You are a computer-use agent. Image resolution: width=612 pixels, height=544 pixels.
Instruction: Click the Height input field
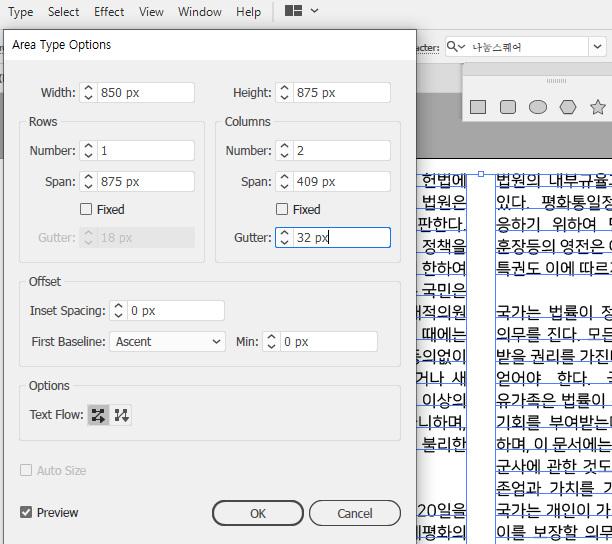click(x=342, y=92)
